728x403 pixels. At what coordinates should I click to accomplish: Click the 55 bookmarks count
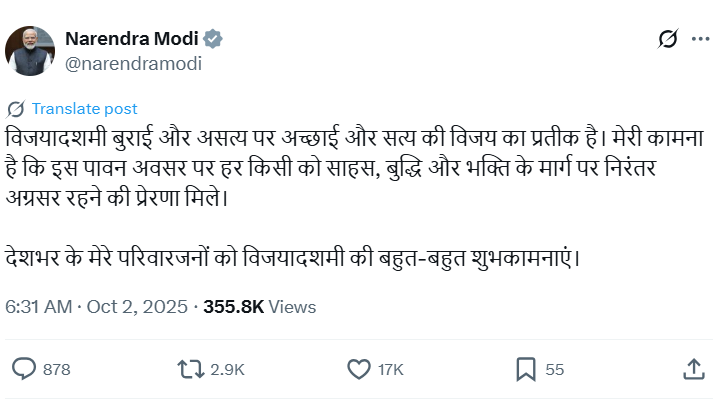point(555,370)
